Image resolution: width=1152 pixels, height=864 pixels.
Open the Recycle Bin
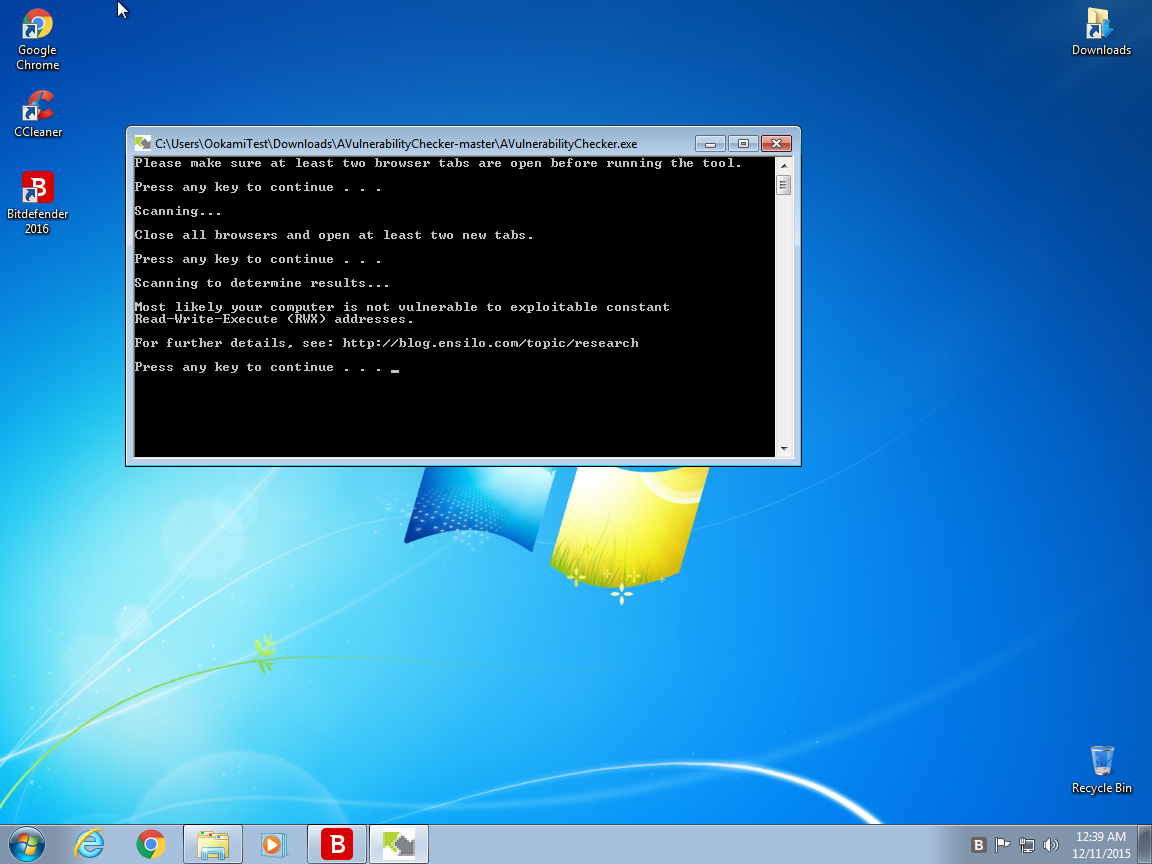(1101, 769)
